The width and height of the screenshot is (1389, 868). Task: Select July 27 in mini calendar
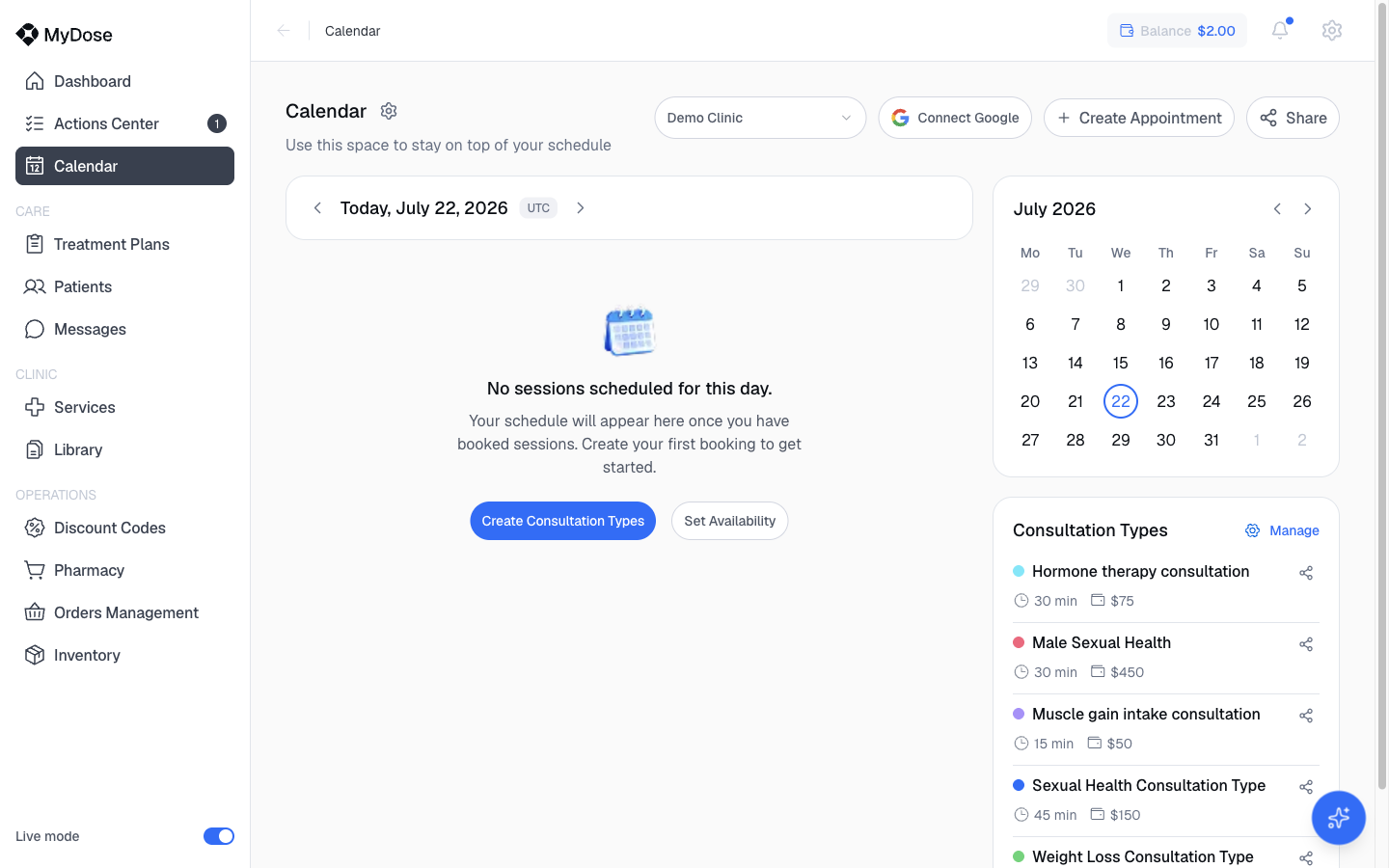click(1030, 440)
